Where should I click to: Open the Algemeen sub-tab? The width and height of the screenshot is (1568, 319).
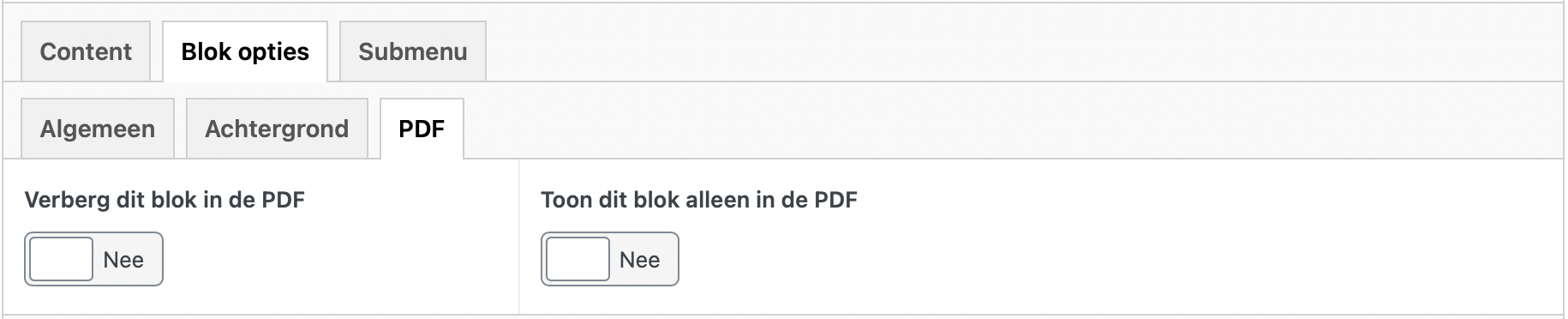coord(98,129)
